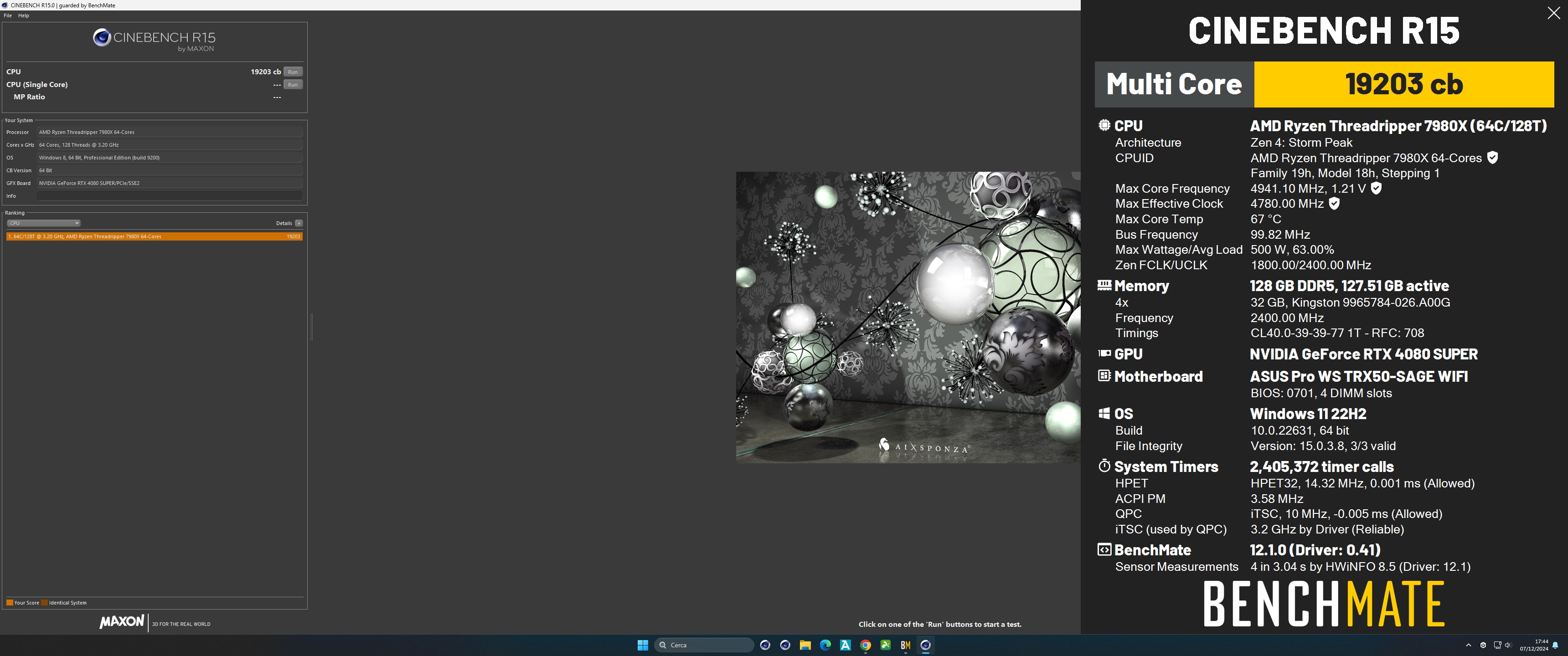
Task: Close the BenchMate result overlay
Action: [x=1553, y=13]
